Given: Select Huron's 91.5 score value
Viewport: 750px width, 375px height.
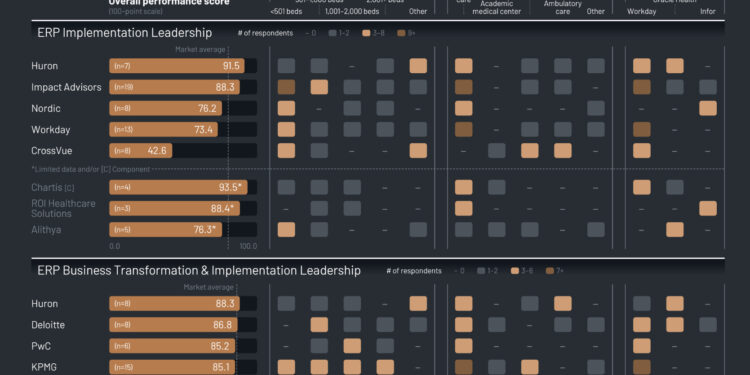Looking at the screenshot, I should point(231,66).
